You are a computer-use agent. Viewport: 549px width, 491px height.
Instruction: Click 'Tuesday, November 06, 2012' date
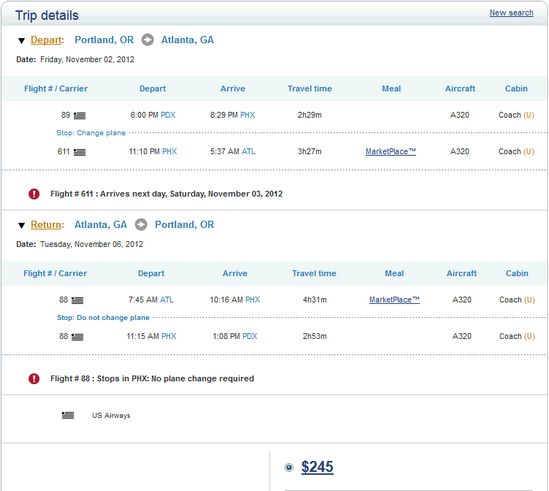tap(92, 244)
